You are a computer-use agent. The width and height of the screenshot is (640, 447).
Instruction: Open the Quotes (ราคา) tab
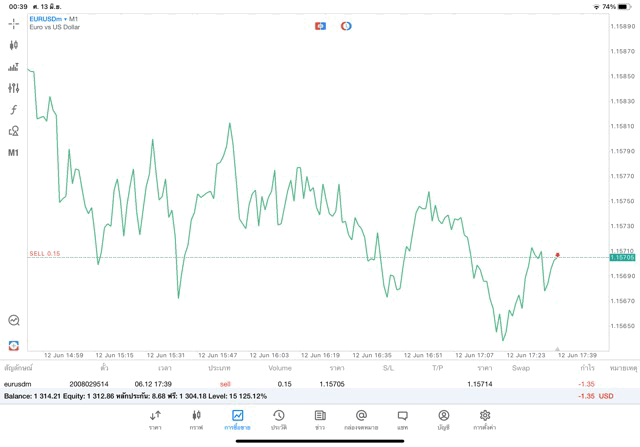[155, 419]
